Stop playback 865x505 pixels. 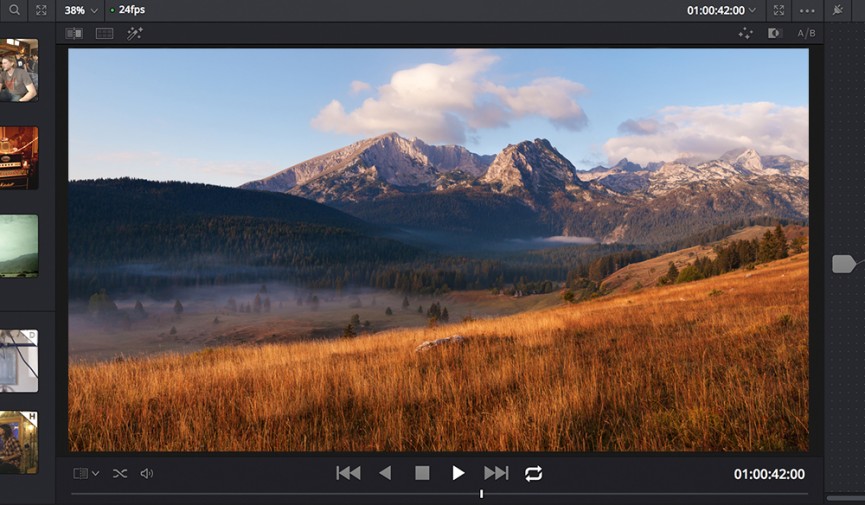(x=422, y=473)
